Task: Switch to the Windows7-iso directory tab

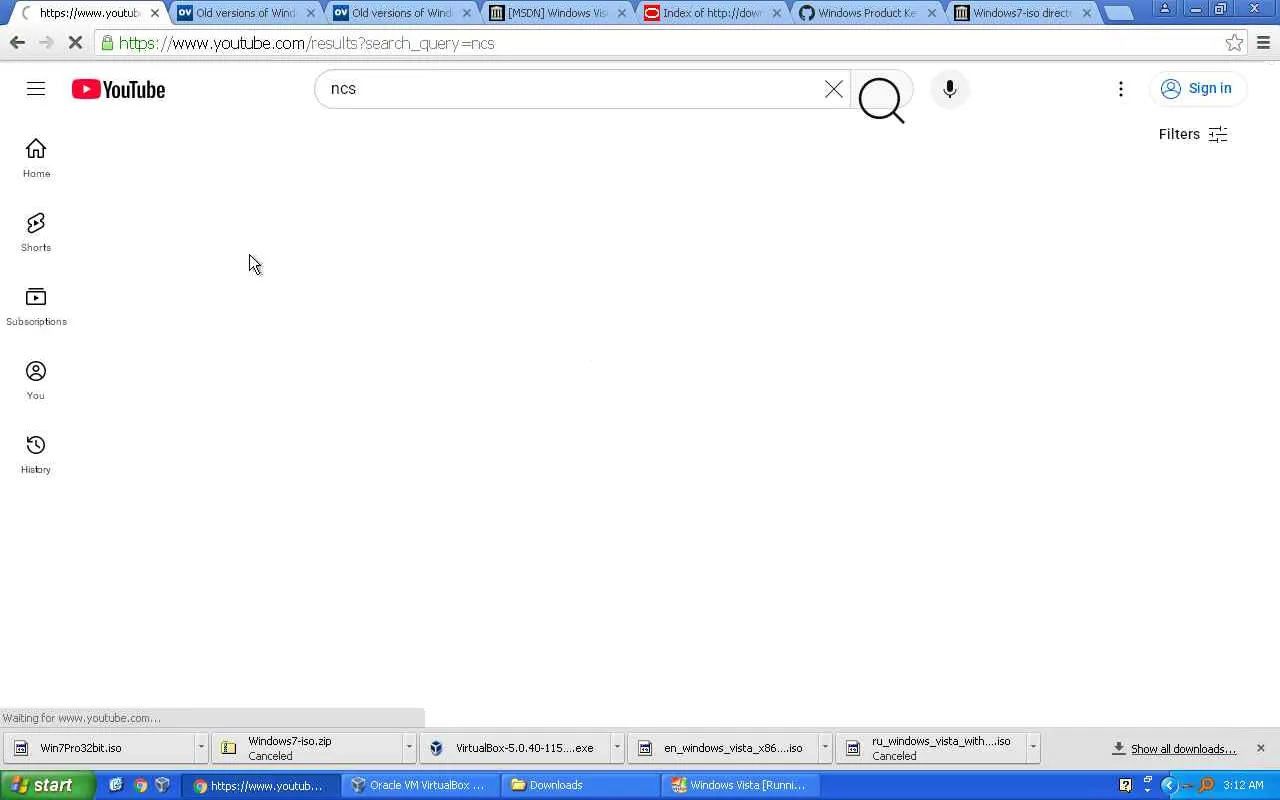Action: pyautogui.click(x=1022, y=13)
